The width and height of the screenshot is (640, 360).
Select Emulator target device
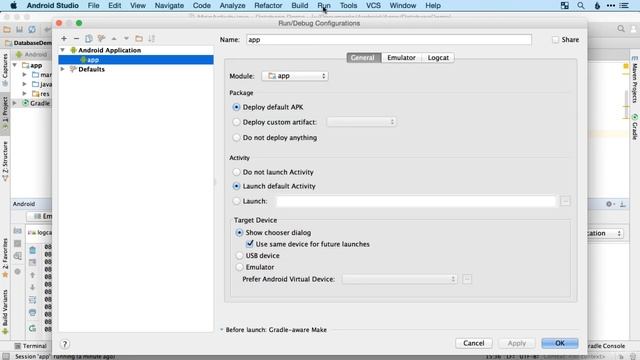click(x=240, y=267)
